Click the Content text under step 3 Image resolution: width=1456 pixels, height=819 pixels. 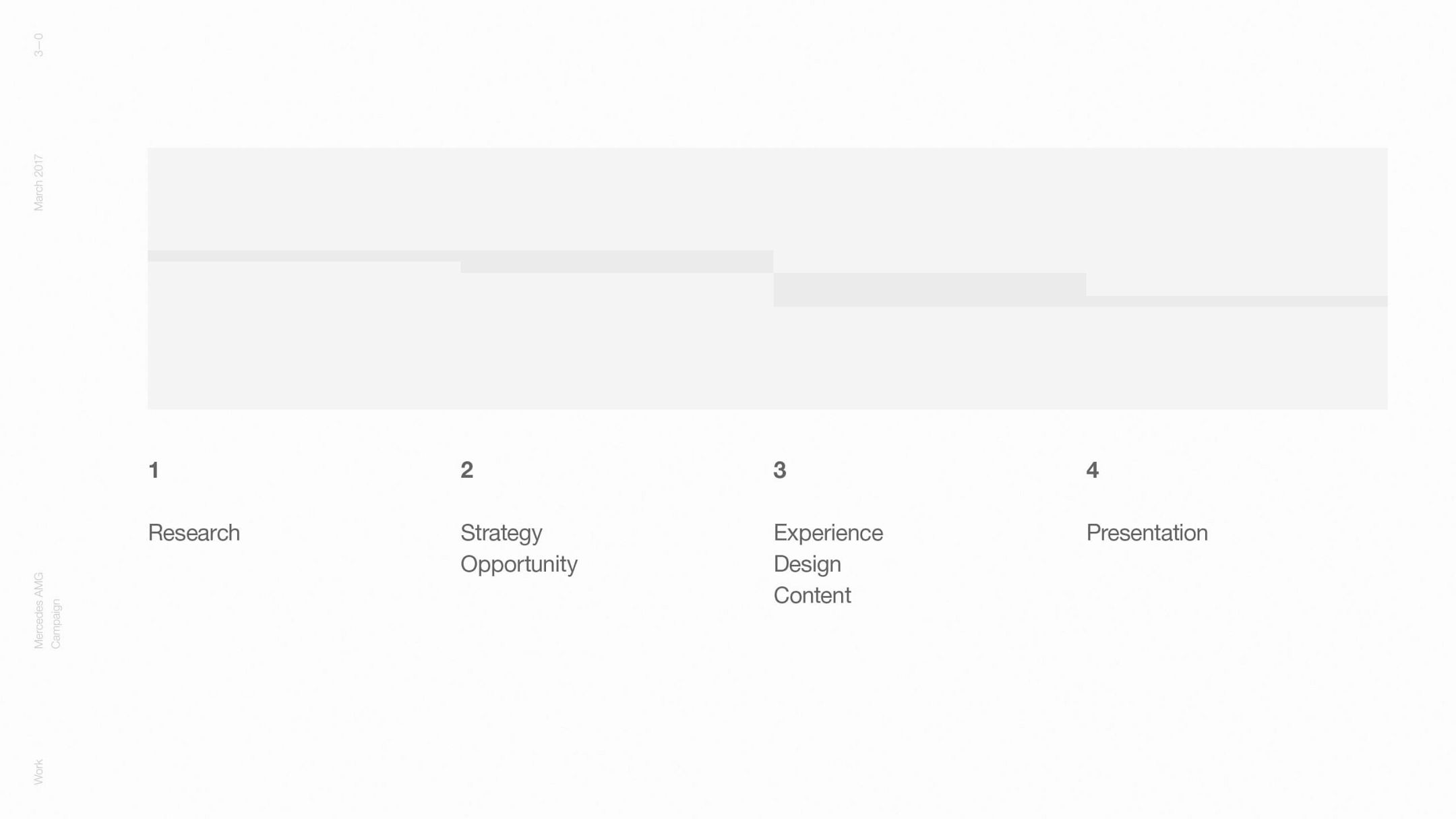coord(812,595)
